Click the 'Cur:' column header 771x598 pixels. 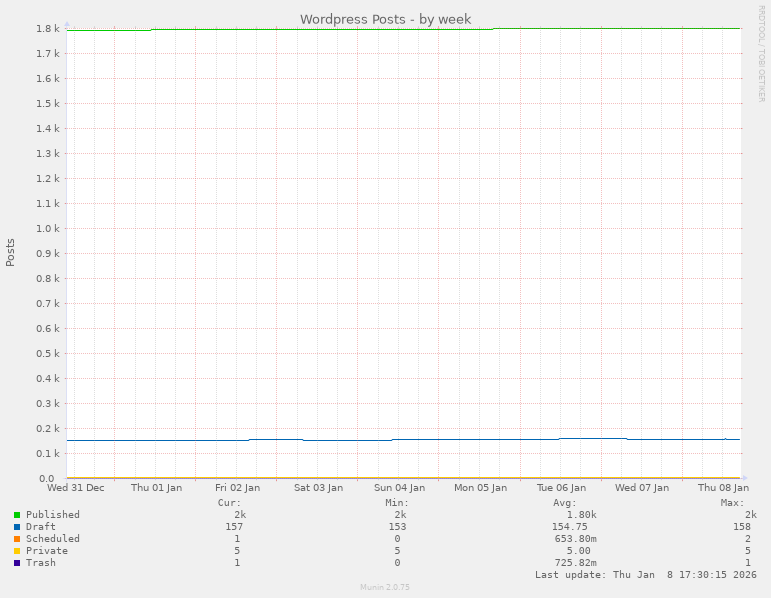click(x=229, y=503)
